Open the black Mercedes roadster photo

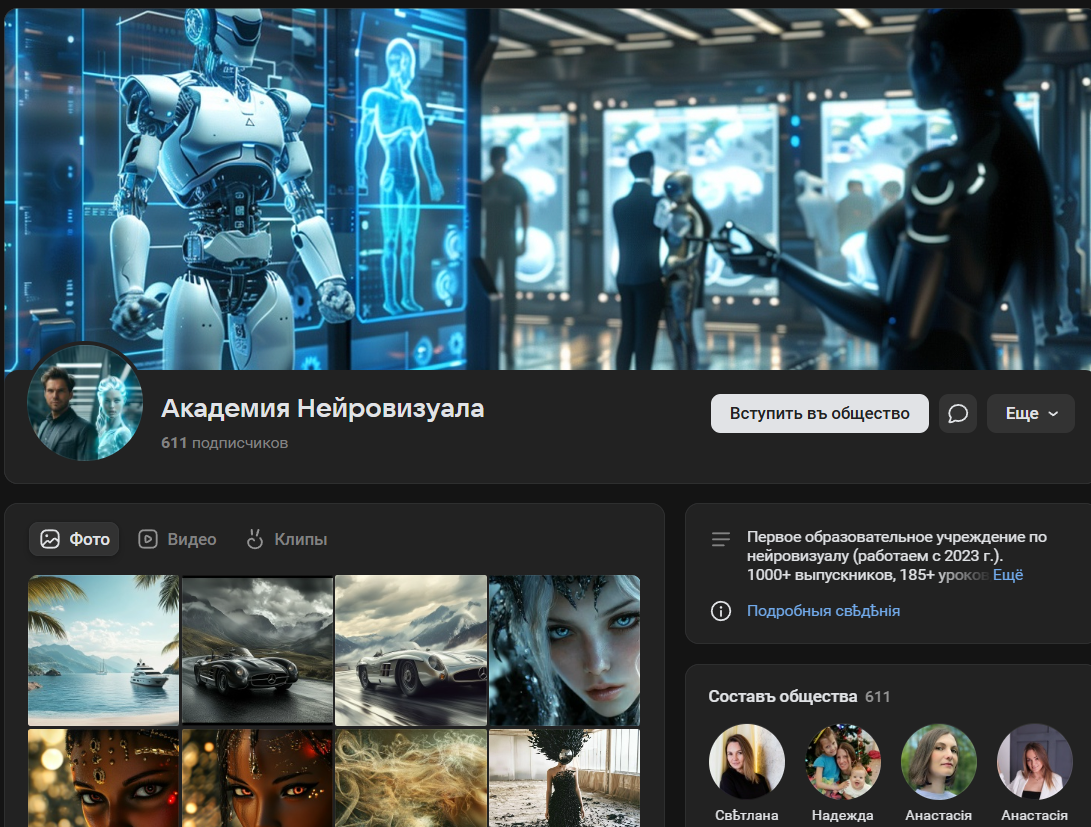256,650
